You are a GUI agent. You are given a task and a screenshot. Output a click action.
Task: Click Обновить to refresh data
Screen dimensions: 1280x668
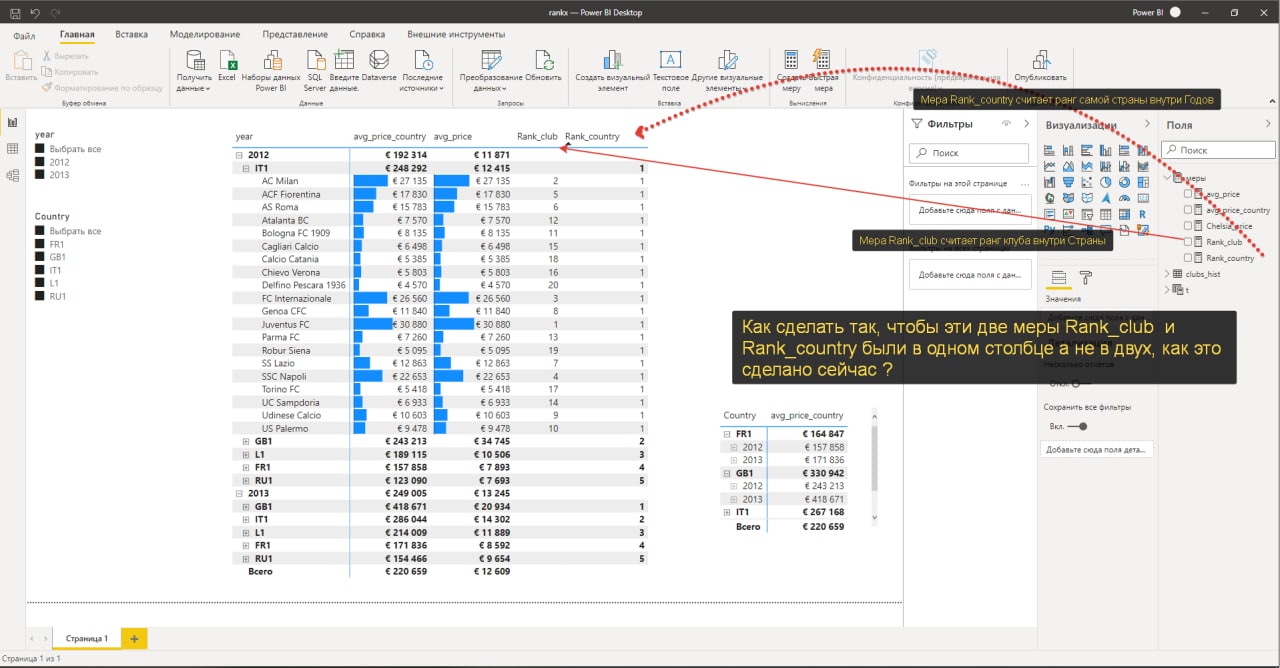pos(543,65)
